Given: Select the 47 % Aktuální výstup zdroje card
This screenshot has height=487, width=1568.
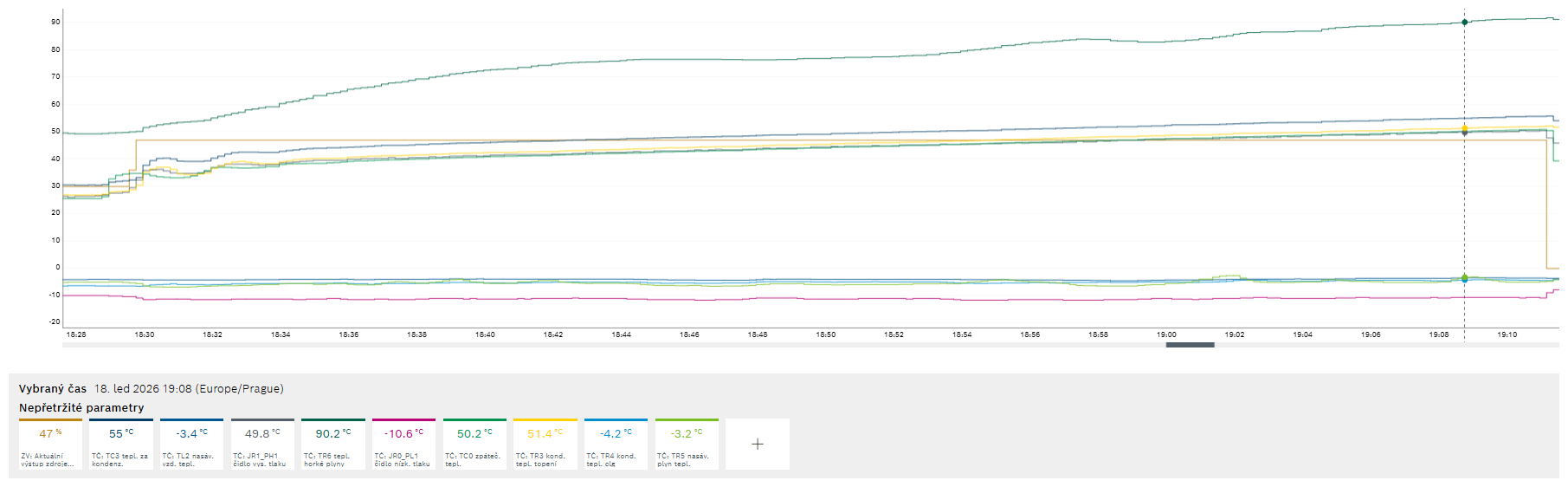Looking at the screenshot, I should tap(50, 445).
